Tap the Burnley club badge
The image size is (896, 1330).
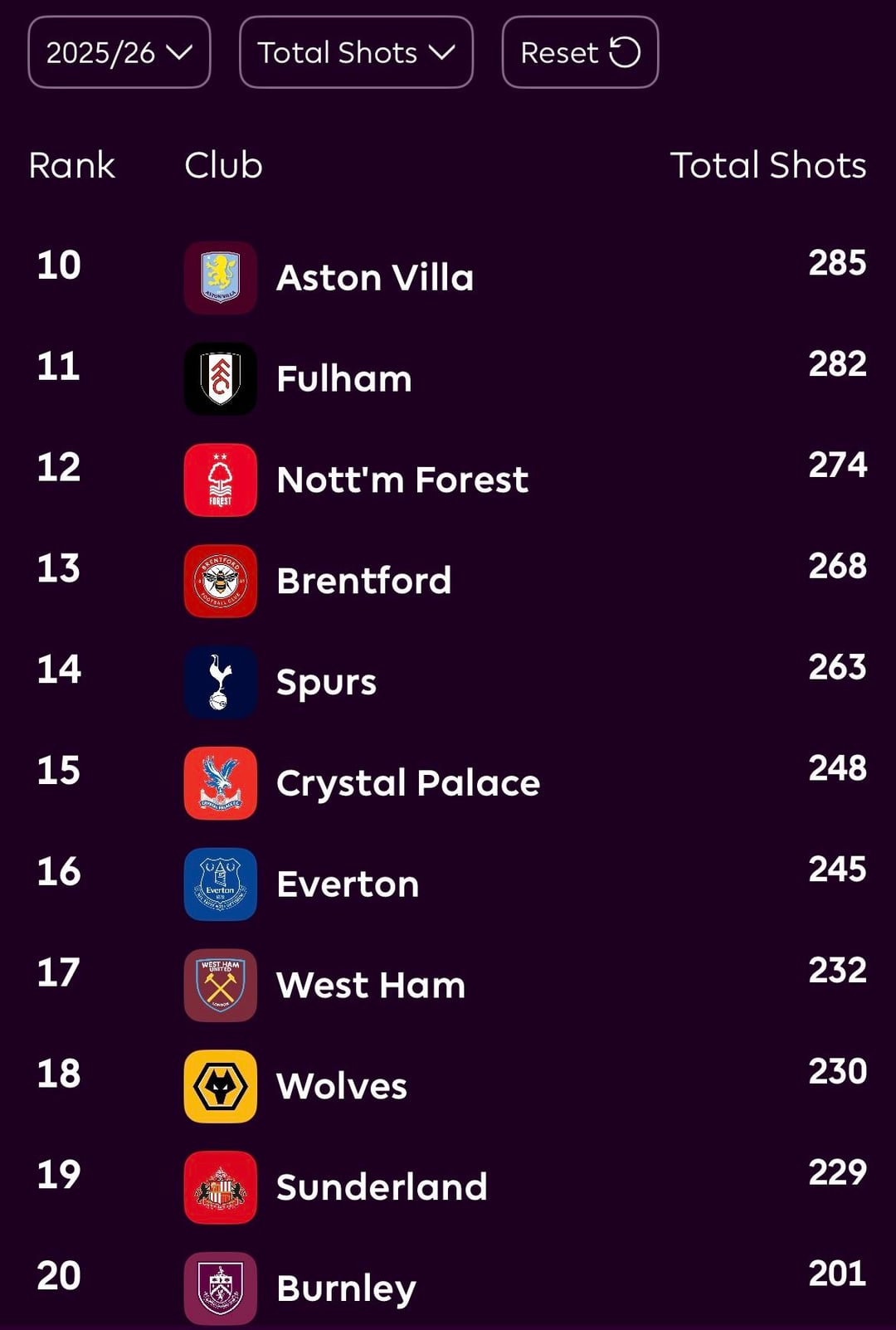(220, 1289)
